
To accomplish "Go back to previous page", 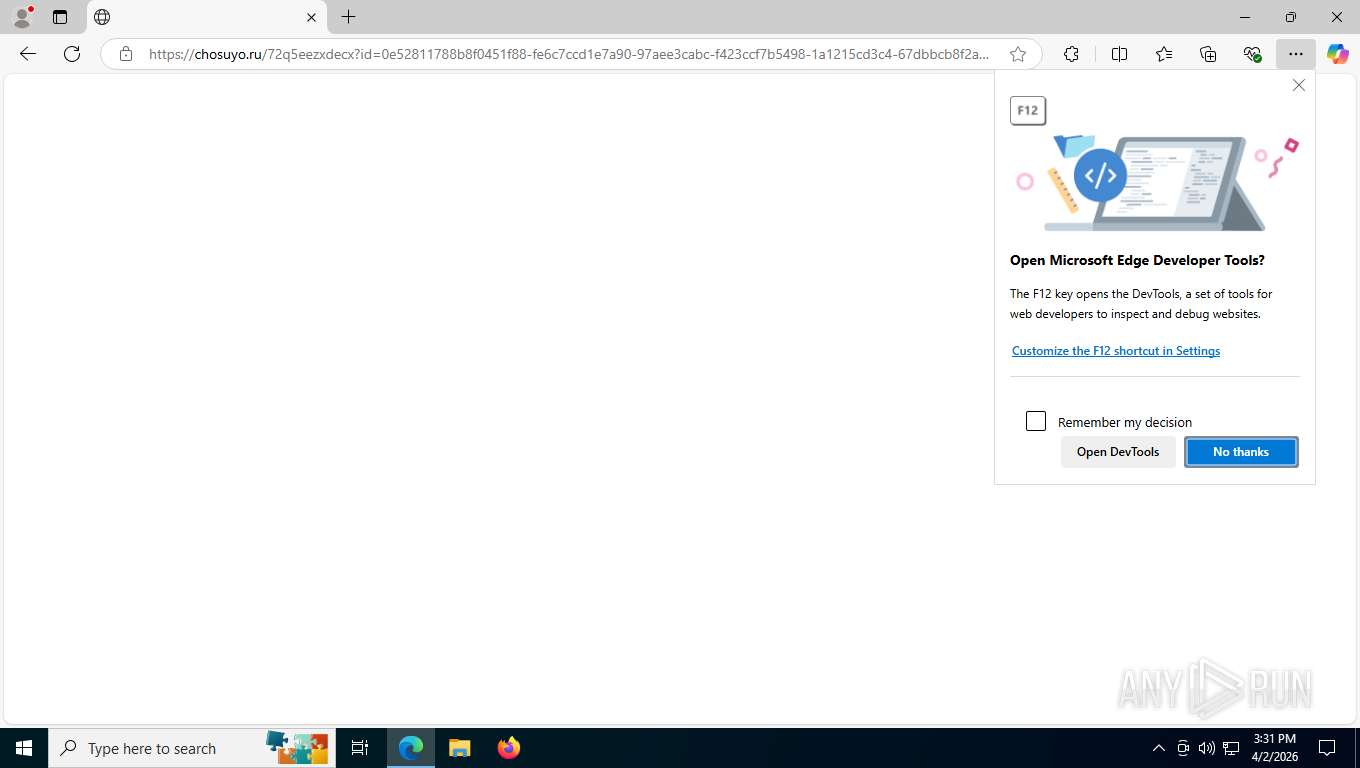I will pyautogui.click(x=28, y=54).
